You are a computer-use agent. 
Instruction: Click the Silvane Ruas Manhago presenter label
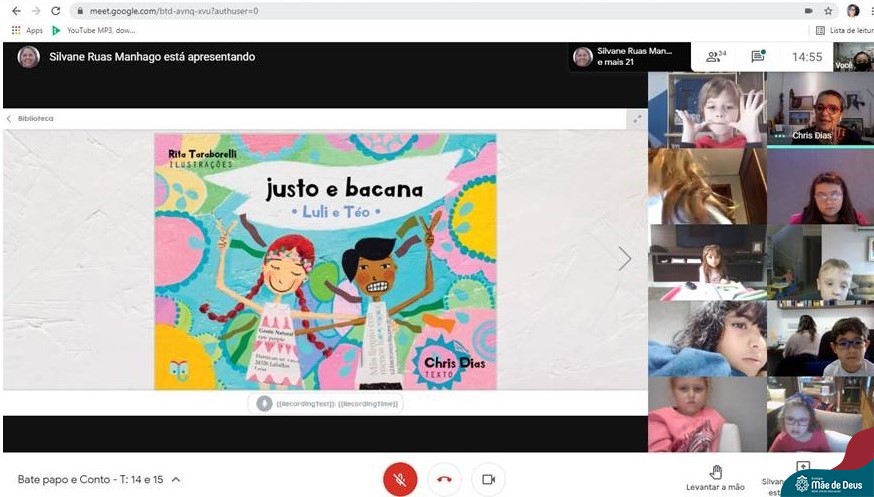[x=152, y=57]
